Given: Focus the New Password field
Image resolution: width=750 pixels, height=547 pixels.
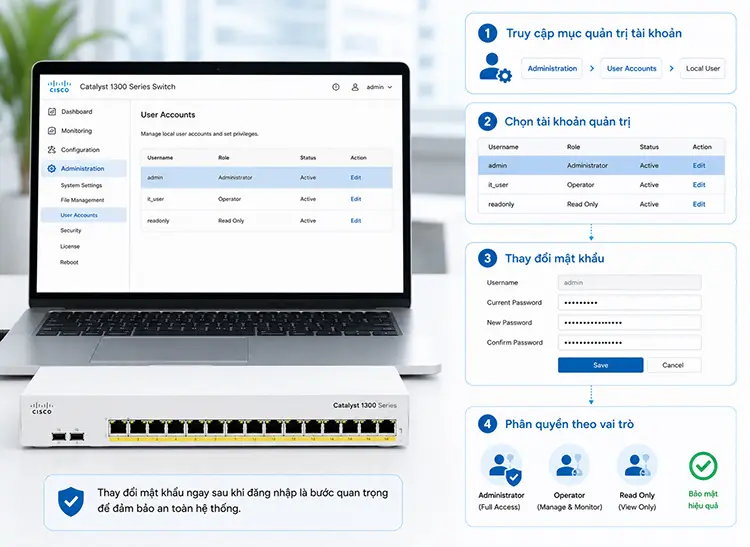Looking at the screenshot, I should 629,322.
